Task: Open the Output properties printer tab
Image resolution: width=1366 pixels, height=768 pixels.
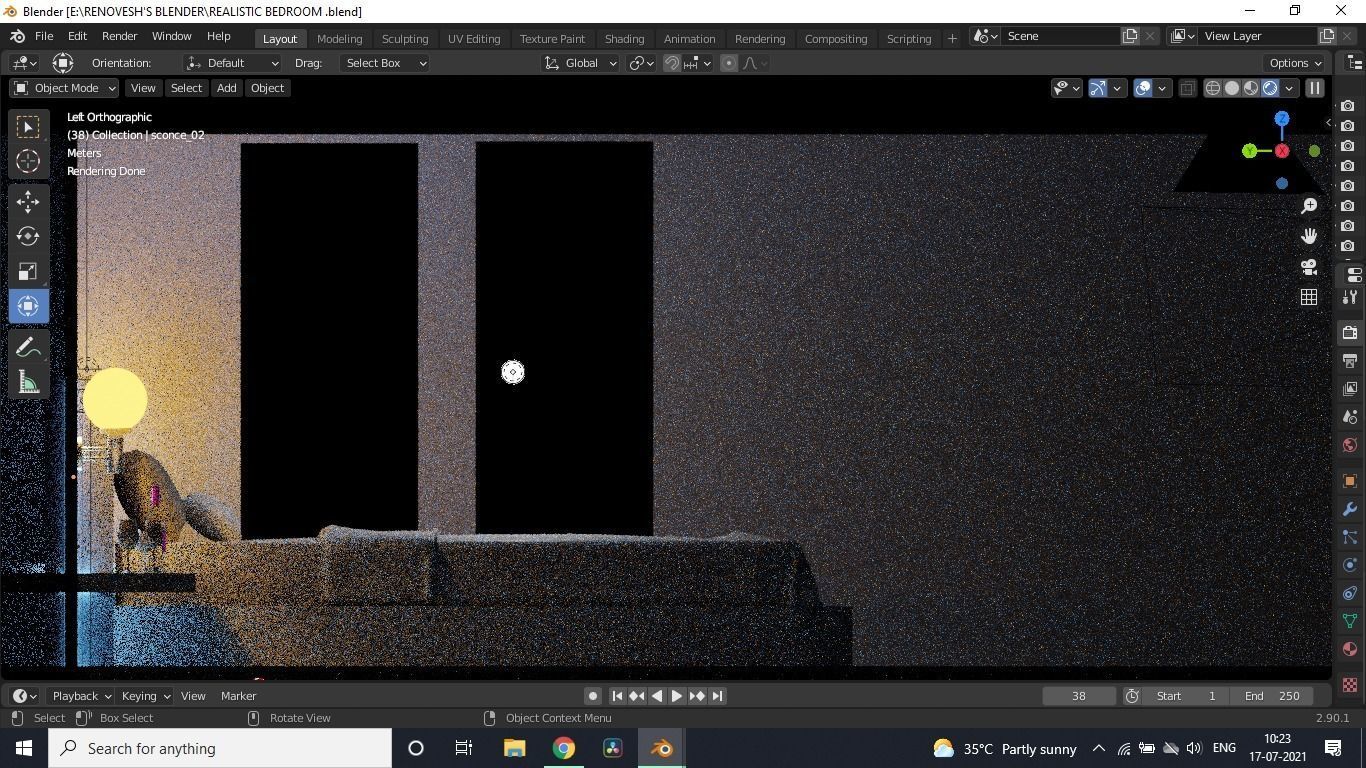Action: [x=1350, y=360]
